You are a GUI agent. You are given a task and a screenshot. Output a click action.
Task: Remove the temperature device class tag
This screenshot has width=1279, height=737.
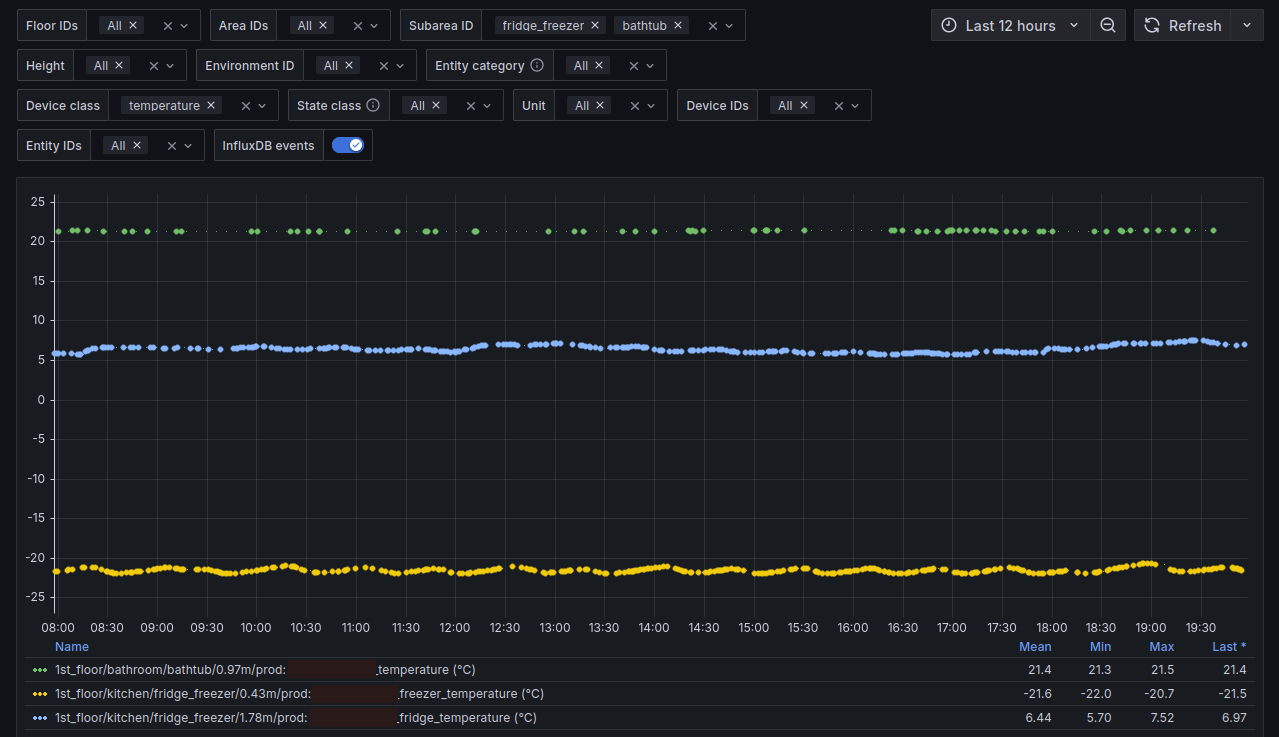[211, 106]
